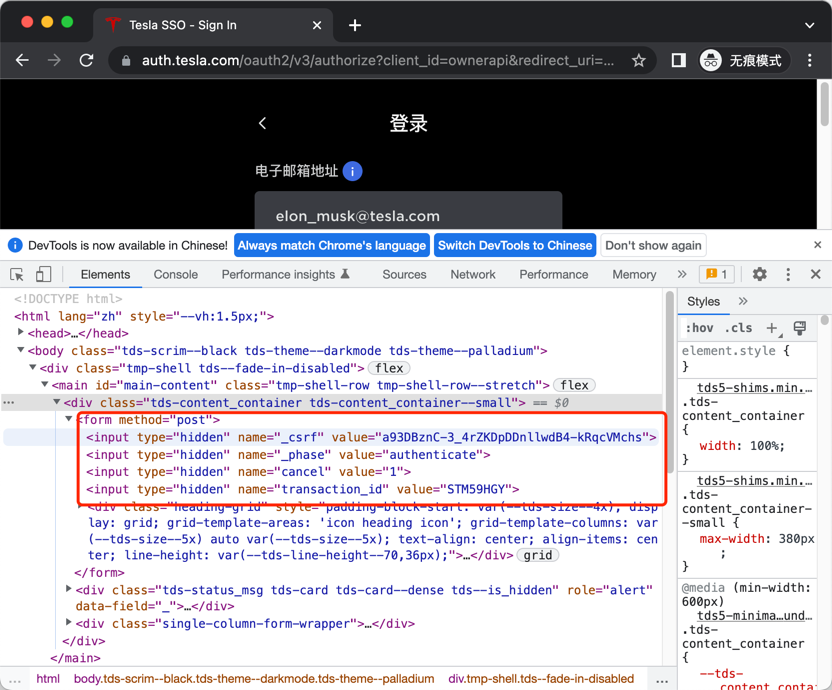This screenshot has width=832, height=690.
Task: Click the address bar URL
Action: [x=378, y=61]
